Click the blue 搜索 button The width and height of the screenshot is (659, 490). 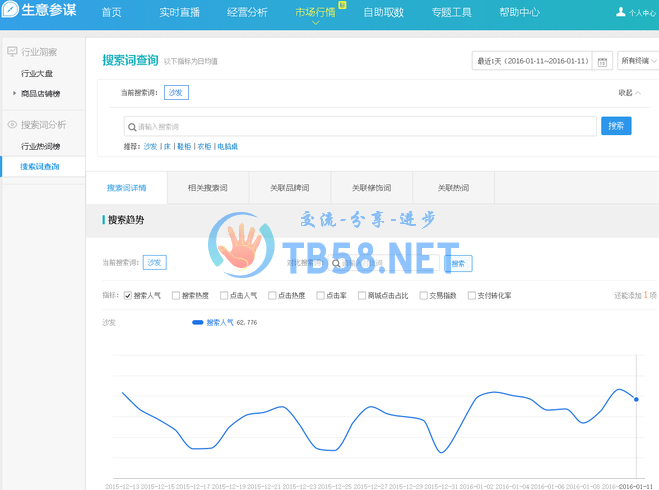pos(616,126)
